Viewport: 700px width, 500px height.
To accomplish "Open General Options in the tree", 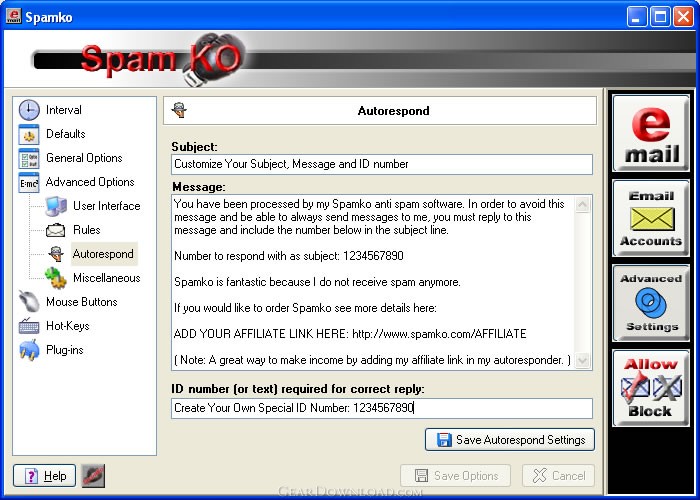I will pos(84,158).
